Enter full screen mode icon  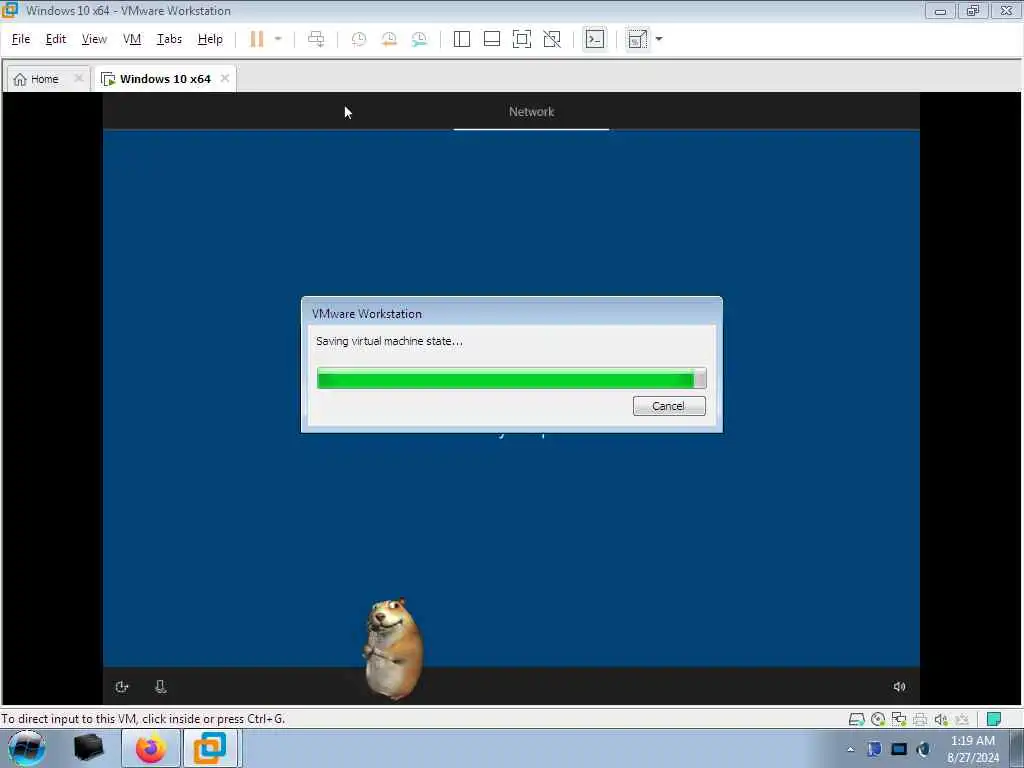[522, 39]
